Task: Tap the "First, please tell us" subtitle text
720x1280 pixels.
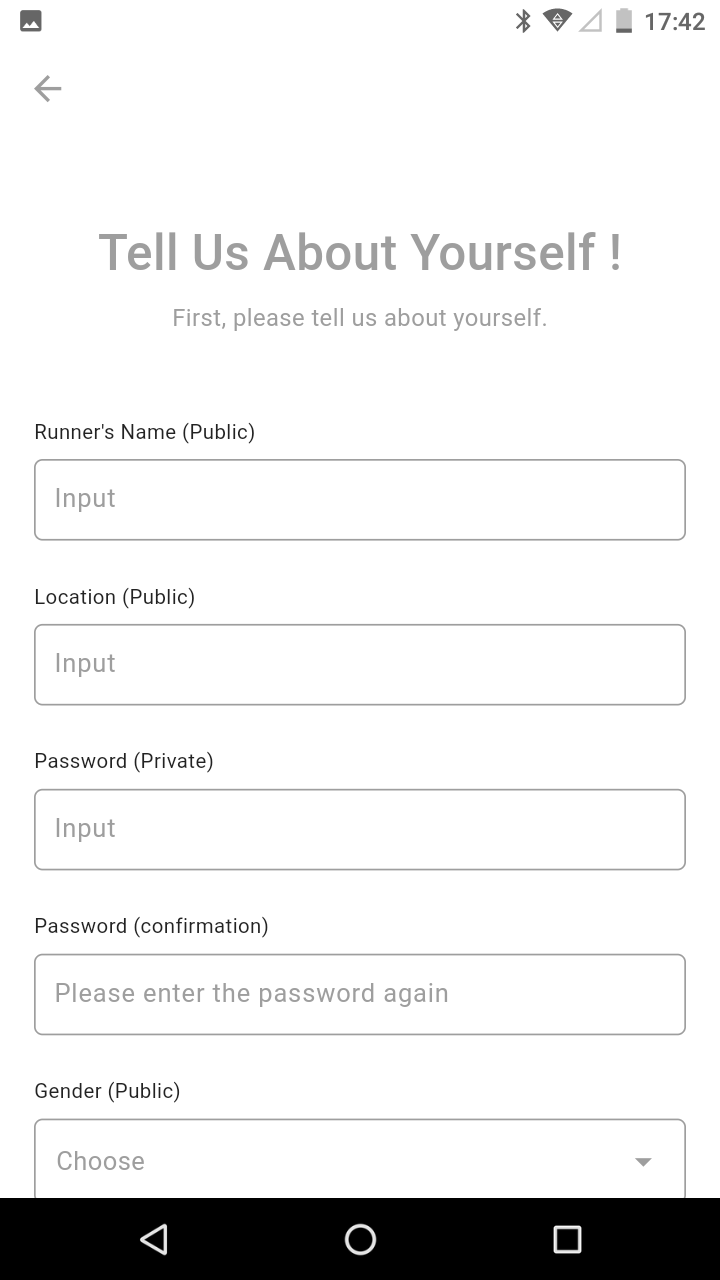Action: (x=360, y=318)
